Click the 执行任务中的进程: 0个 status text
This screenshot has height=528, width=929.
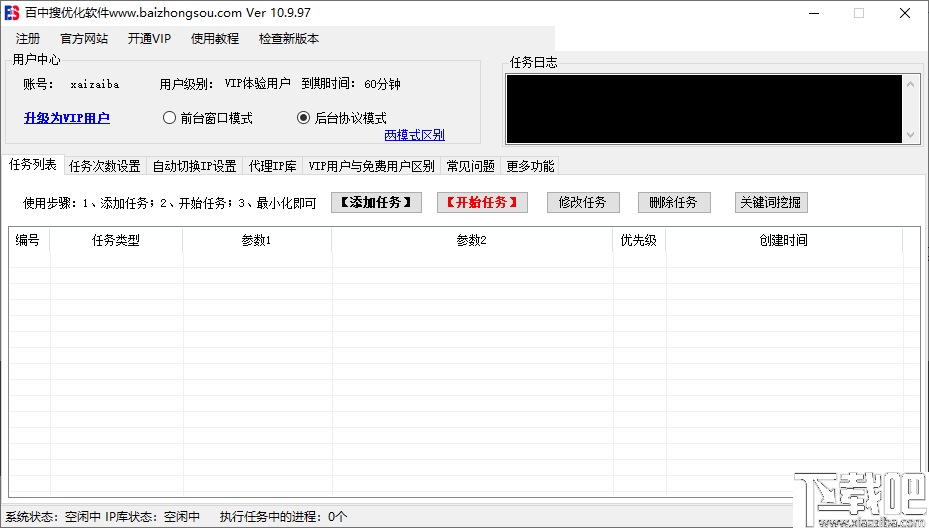283,517
